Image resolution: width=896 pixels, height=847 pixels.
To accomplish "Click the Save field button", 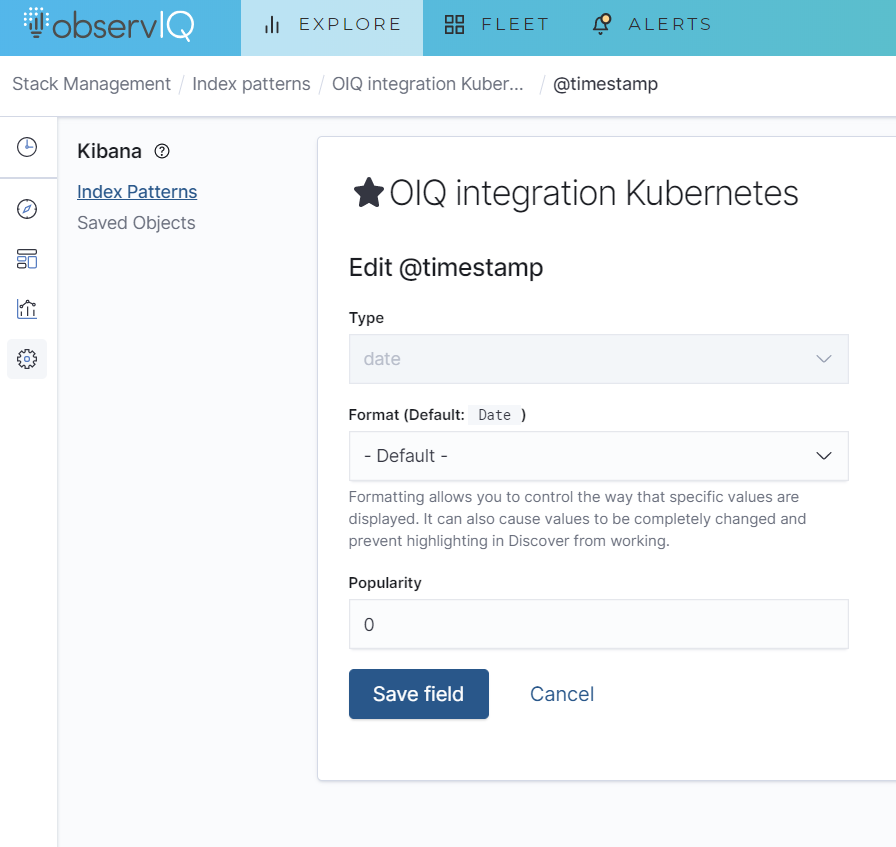I will click(419, 694).
